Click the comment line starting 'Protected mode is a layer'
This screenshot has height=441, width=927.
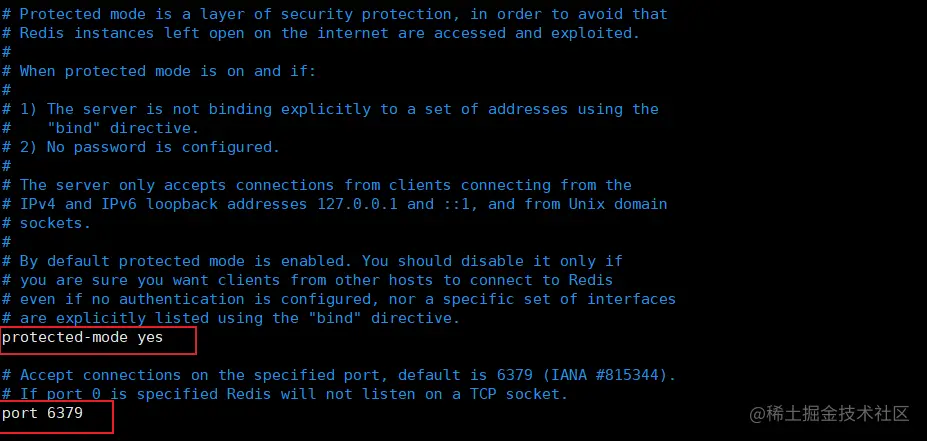coord(335,14)
